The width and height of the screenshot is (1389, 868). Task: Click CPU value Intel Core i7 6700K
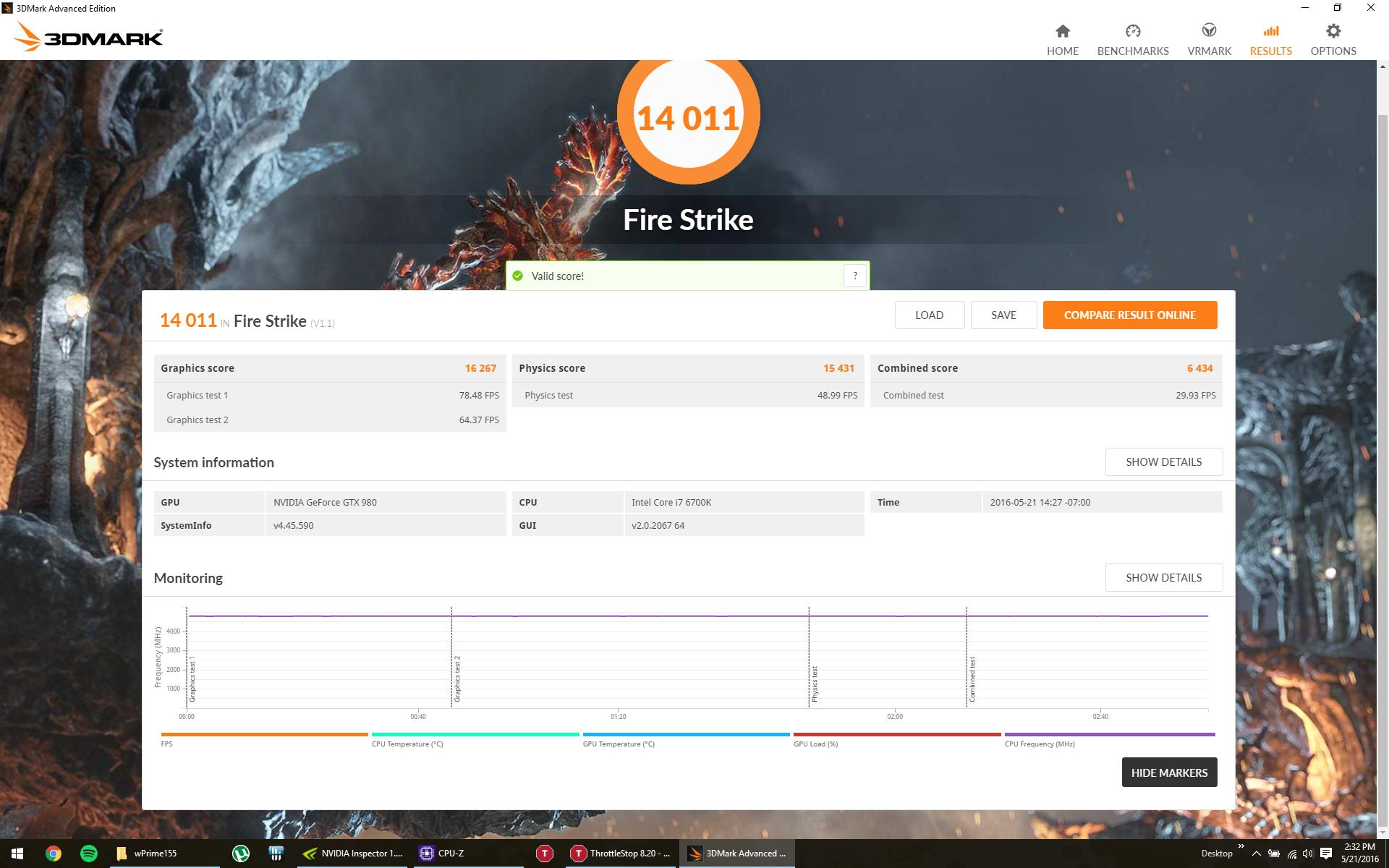click(671, 502)
